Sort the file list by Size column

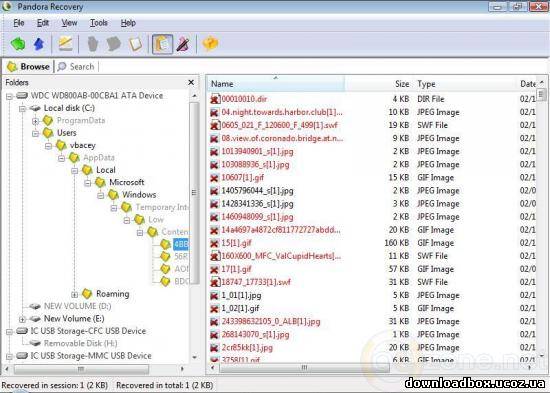[402, 84]
